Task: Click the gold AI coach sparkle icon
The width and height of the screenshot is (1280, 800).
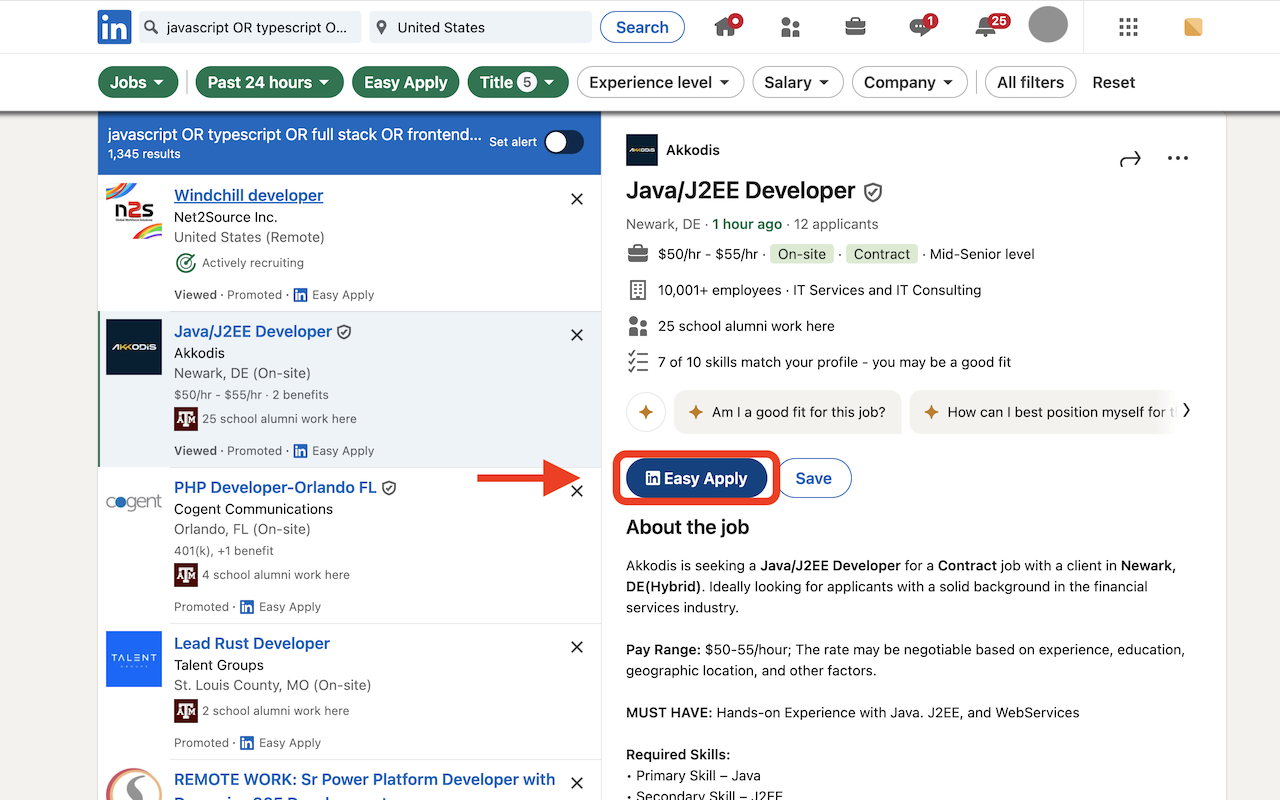Action: click(x=645, y=411)
